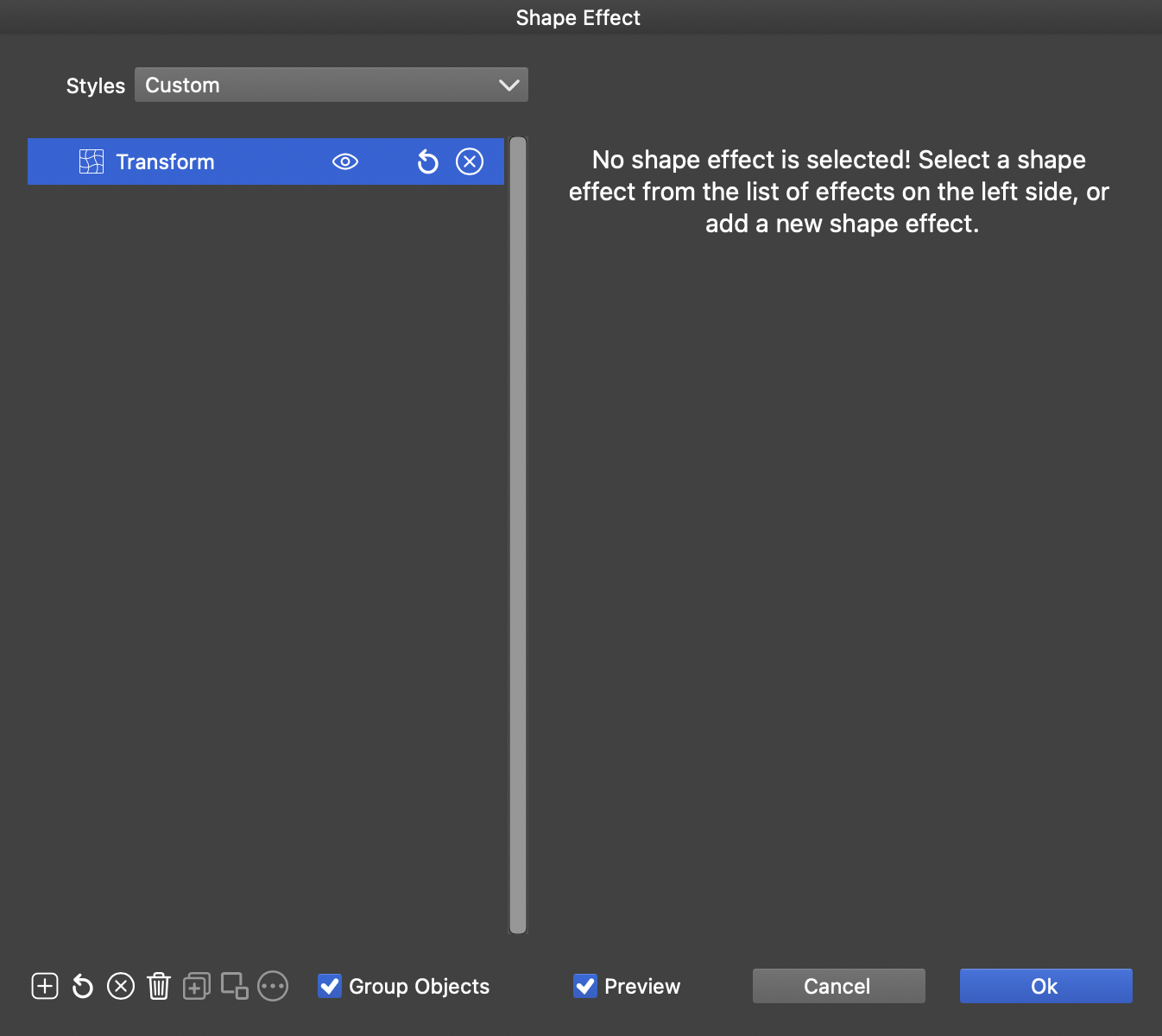Click the overlapping rectangles icon beside the ellipsis
1162x1036 pixels.
(235, 986)
